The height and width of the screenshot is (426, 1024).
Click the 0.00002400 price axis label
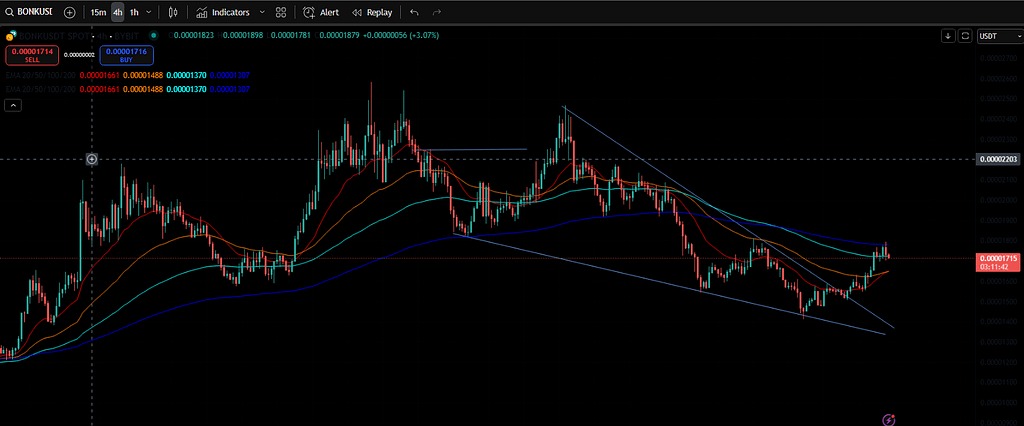pyautogui.click(x=997, y=119)
